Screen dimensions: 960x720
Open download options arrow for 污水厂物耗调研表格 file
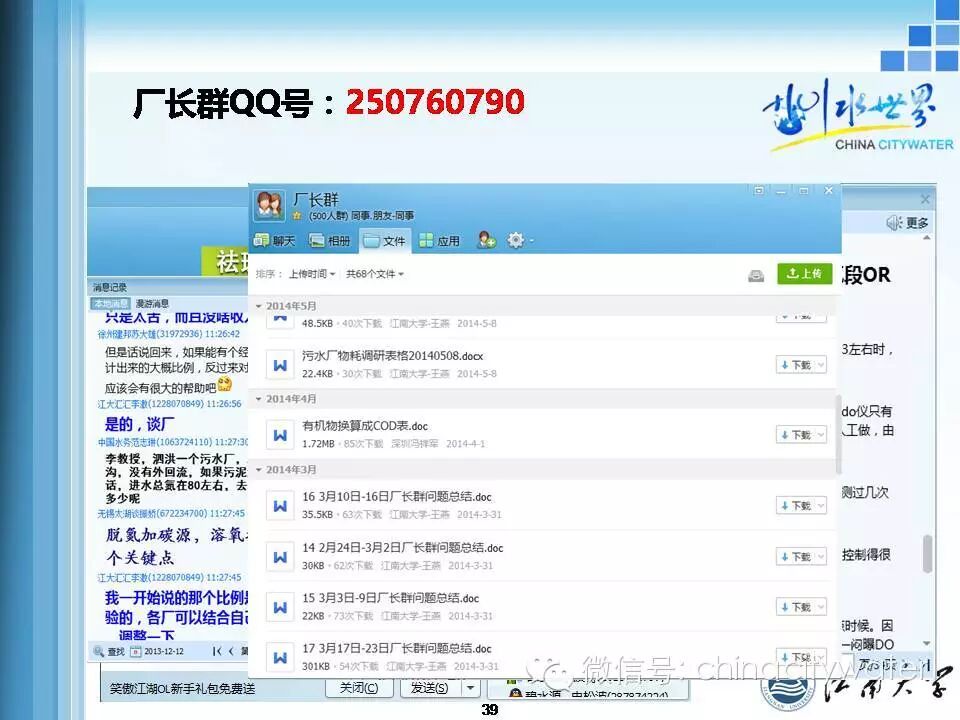pos(821,365)
